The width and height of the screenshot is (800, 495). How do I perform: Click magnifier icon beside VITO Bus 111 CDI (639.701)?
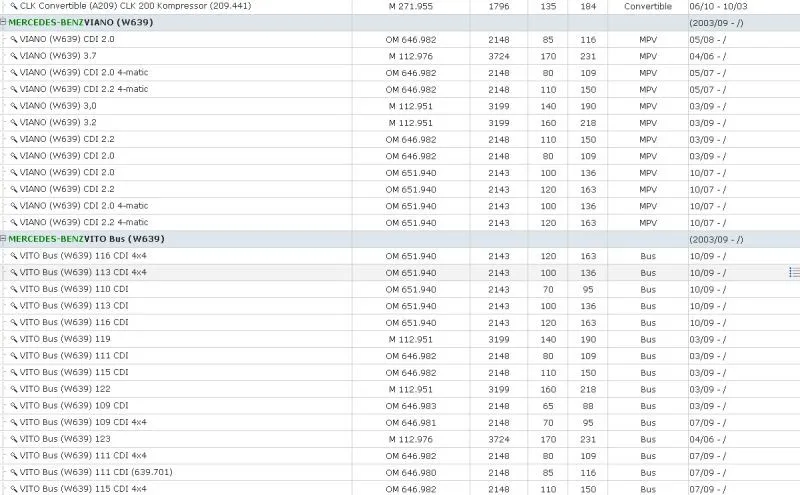click(14, 473)
